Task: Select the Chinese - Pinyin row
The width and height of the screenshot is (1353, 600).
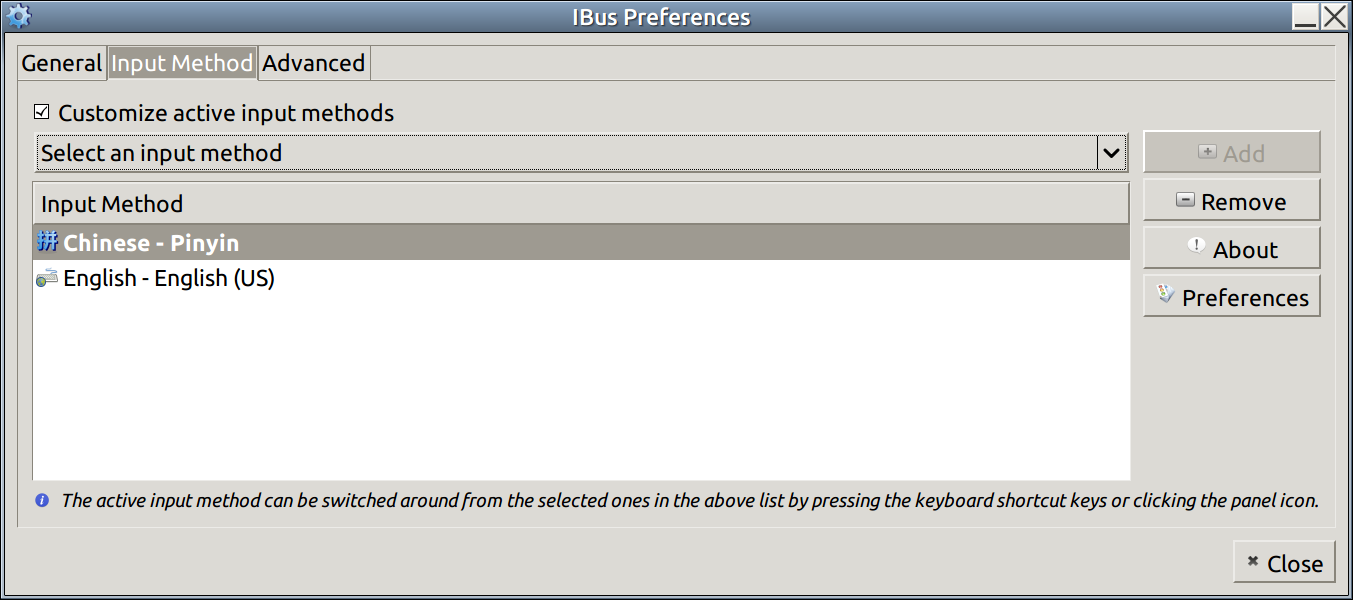Action: coord(581,242)
